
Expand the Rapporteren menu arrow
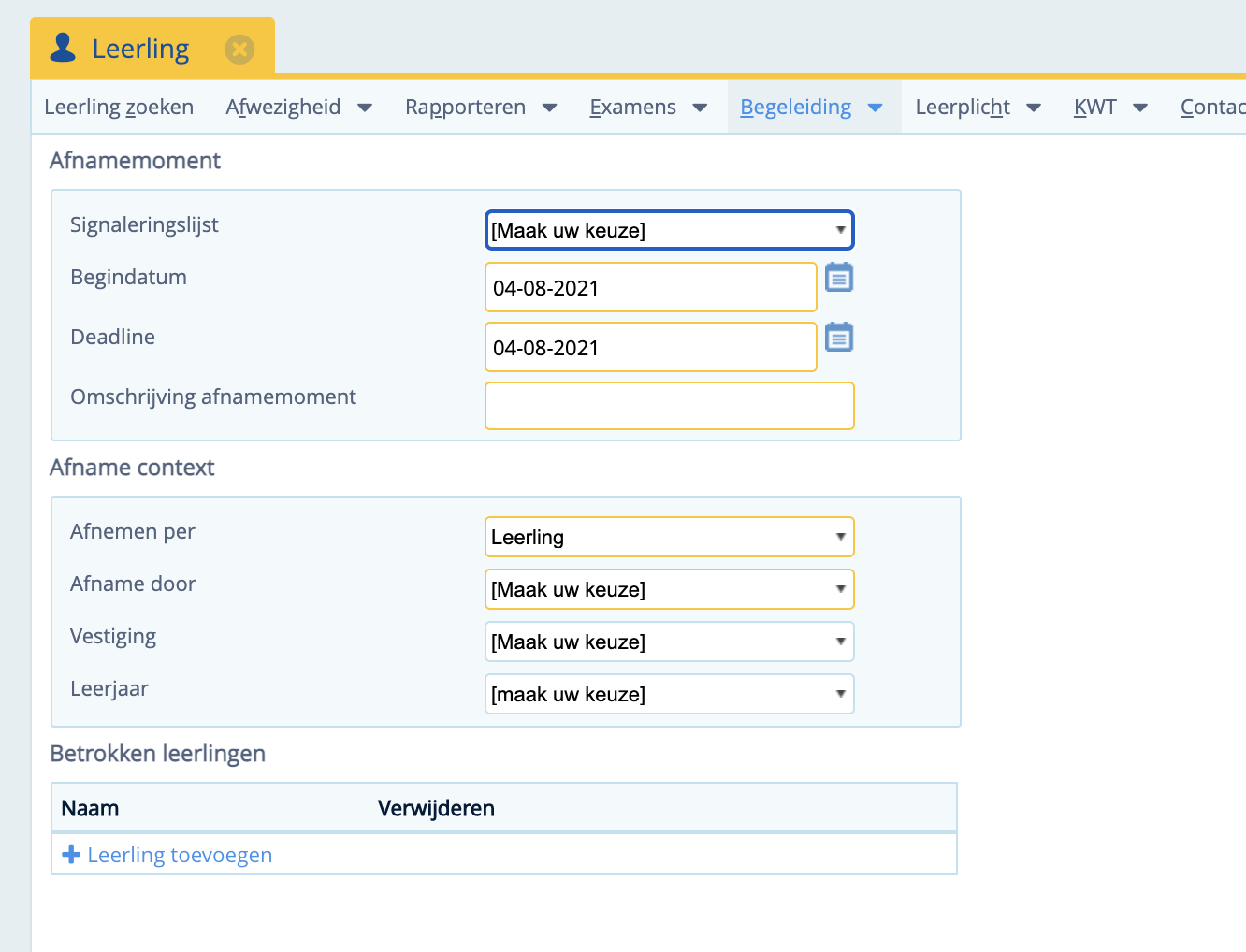(550, 108)
